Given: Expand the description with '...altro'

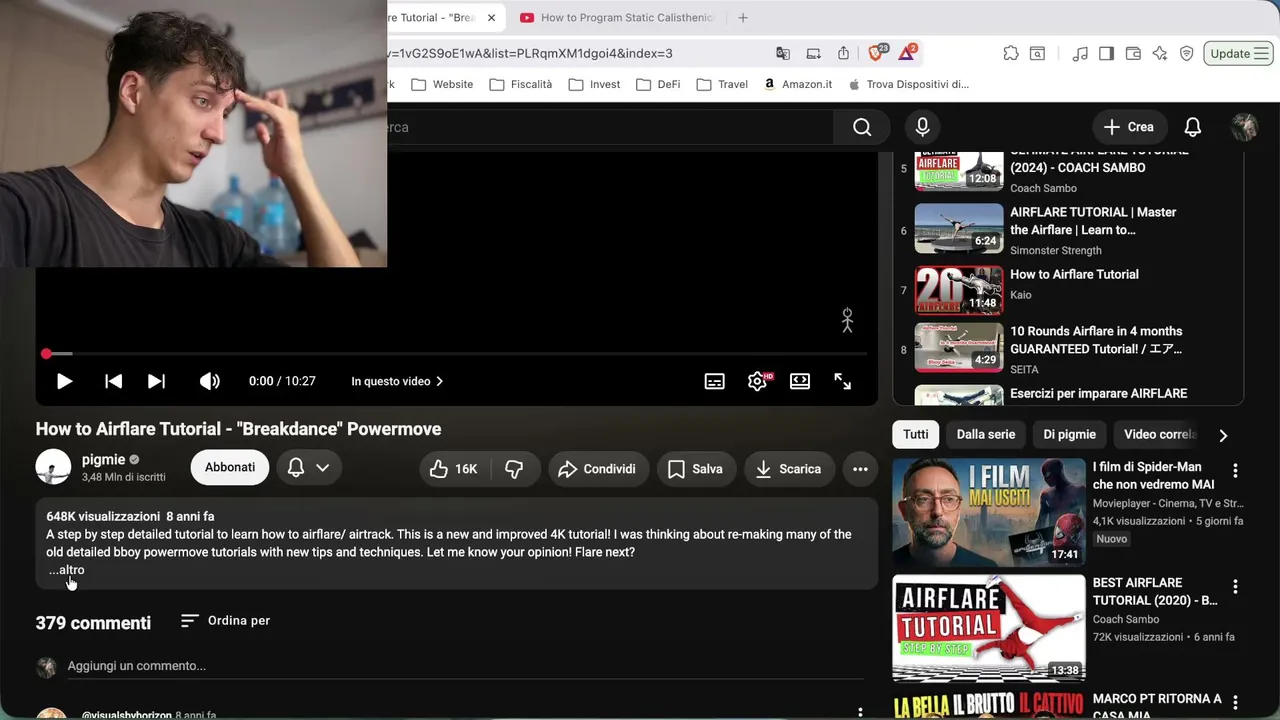Looking at the screenshot, I should click(67, 570).
